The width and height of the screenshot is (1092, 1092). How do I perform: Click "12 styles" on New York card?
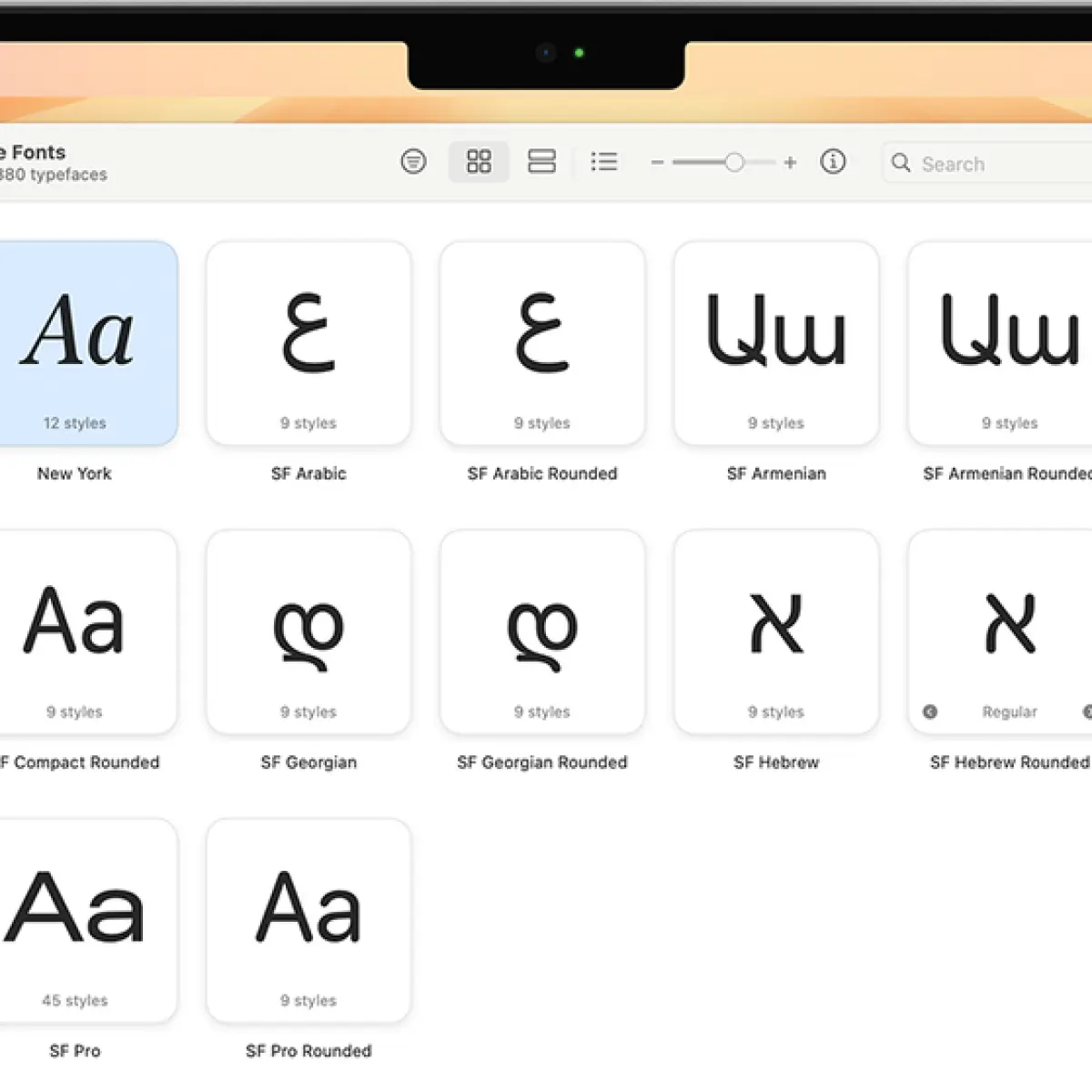[x=75, y=423]
